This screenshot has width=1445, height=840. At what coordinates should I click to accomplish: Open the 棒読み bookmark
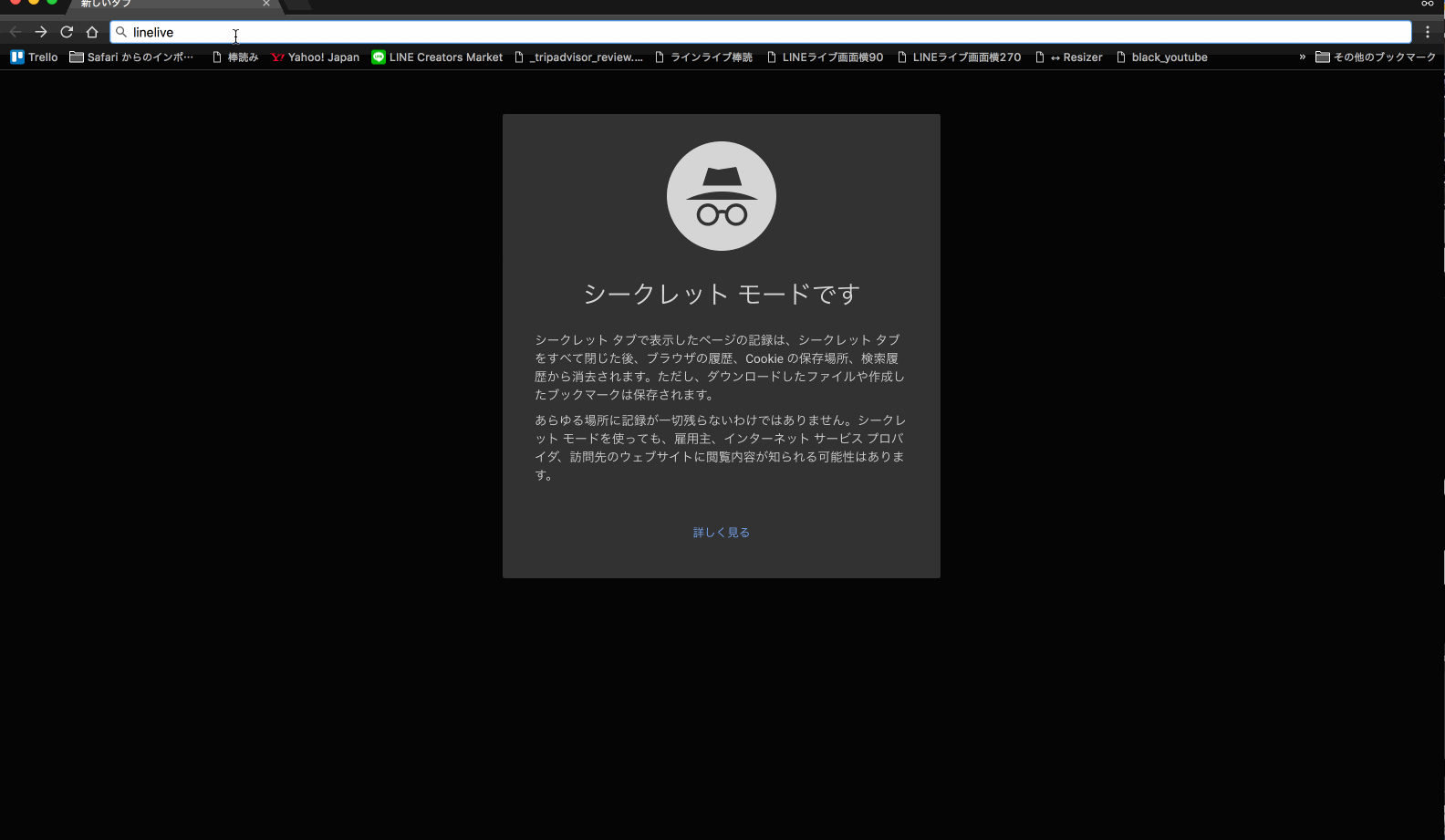(x=235, y=57)
